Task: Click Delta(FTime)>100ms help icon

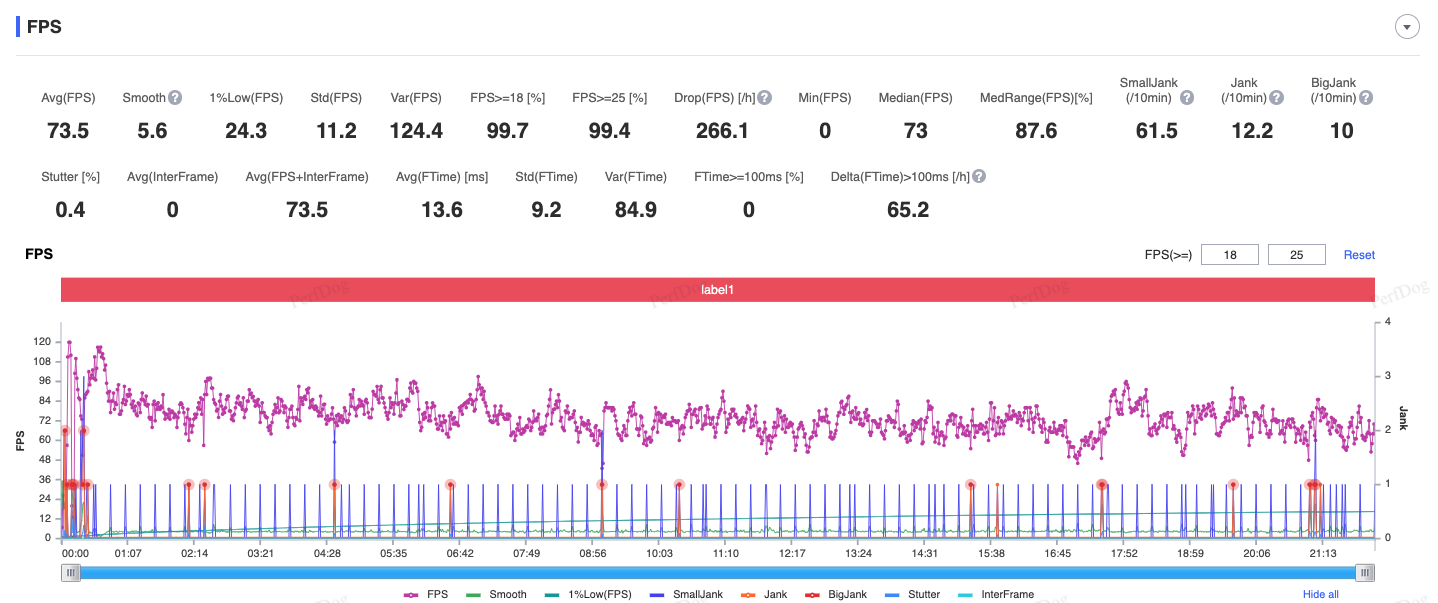Action: point(979,177)
